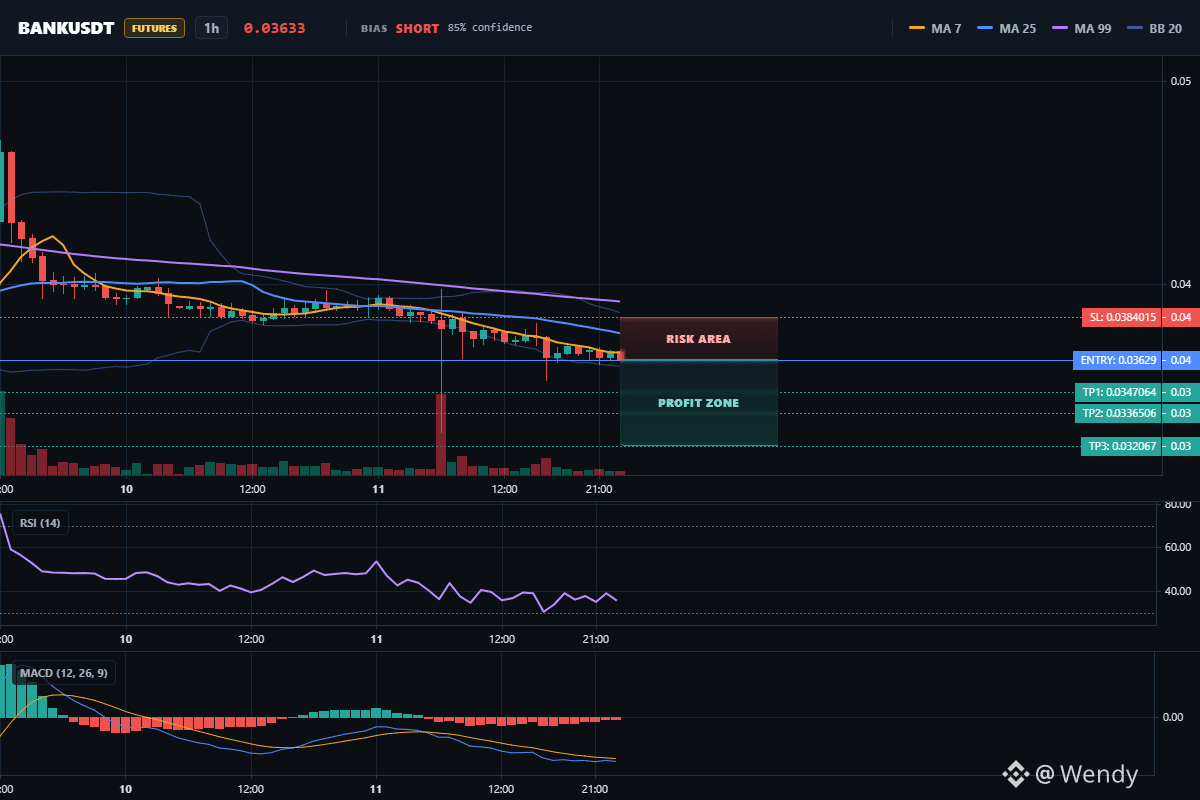Click the 40.00 RSI axis label
1200x800 pixels.
click(x=1178, y=591)
